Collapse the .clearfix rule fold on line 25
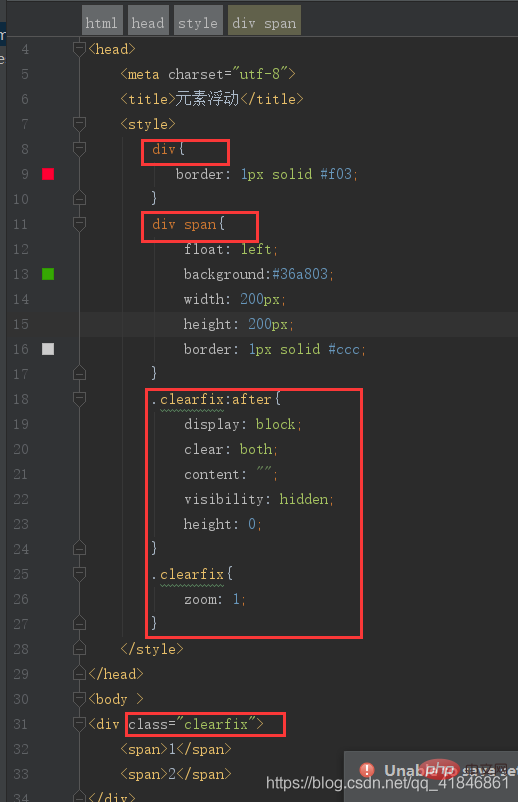This screenshot has width=518, height=802. coord(79,573)
